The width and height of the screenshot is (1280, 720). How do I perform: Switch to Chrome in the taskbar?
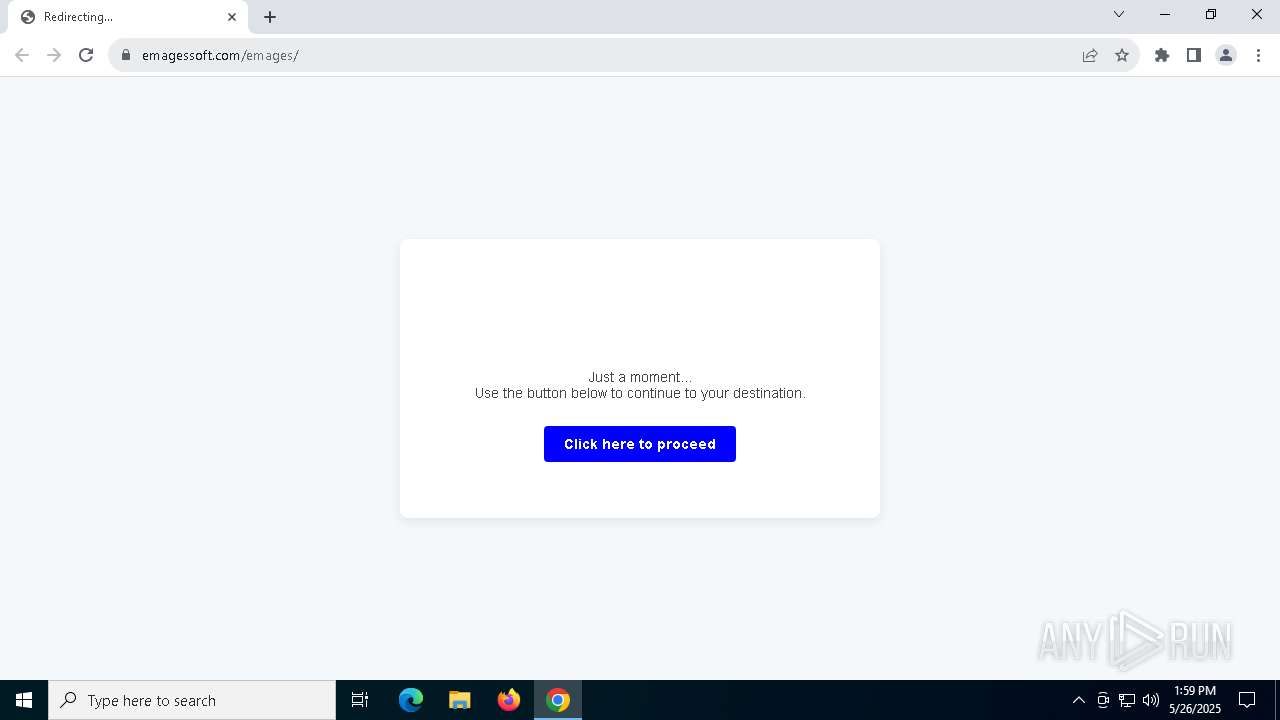click(558, 700)
